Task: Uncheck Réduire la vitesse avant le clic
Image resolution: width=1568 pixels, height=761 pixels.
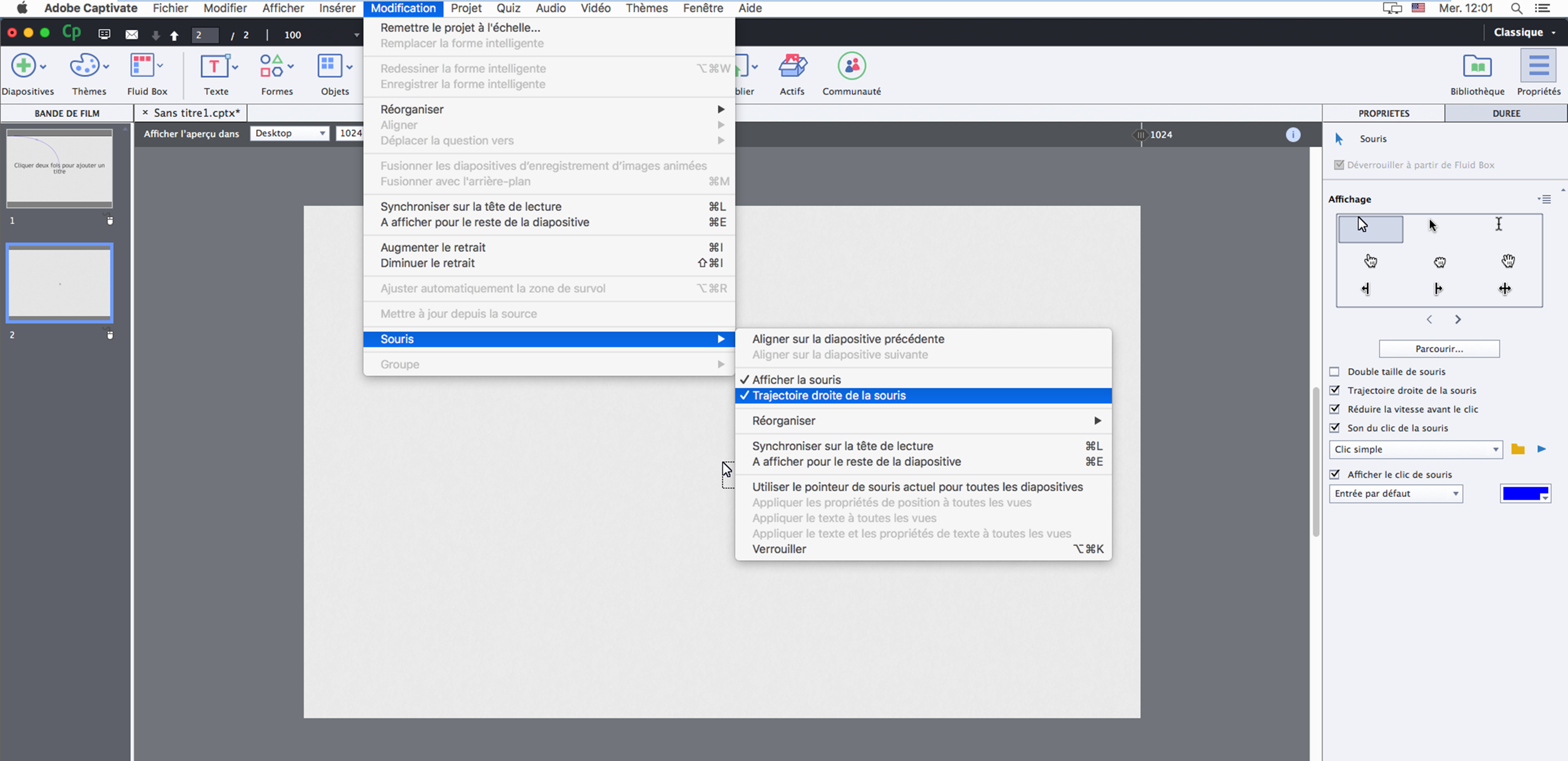Action: pos(1334,409)
